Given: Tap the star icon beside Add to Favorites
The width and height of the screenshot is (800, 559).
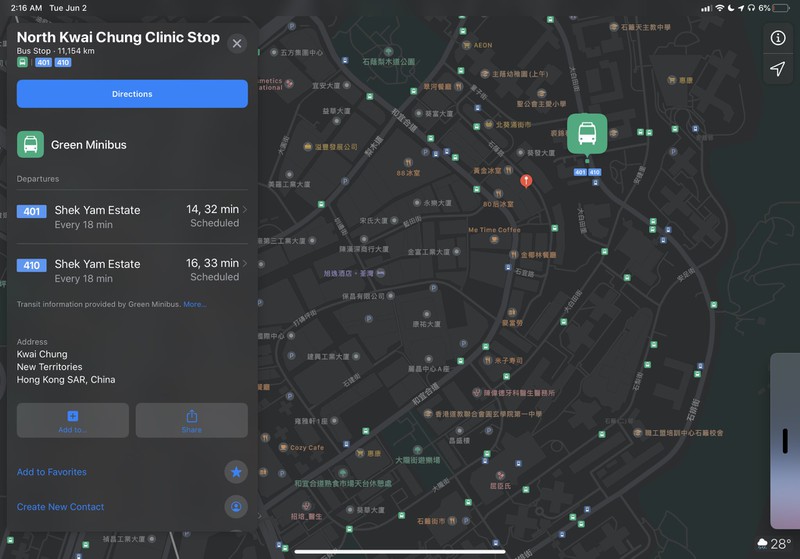Looking at the screenshot, I should click(236, 472).
